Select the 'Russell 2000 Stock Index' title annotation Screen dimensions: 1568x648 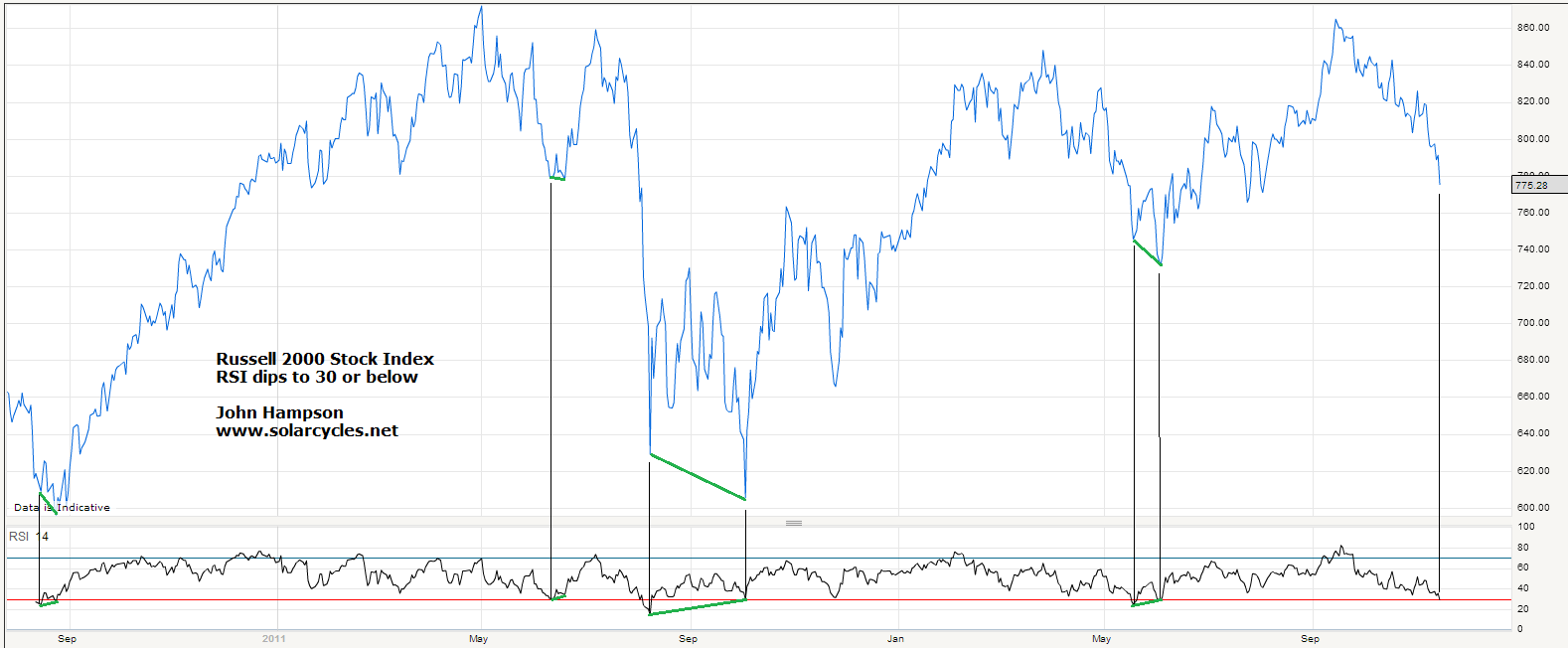pos(325,359)
